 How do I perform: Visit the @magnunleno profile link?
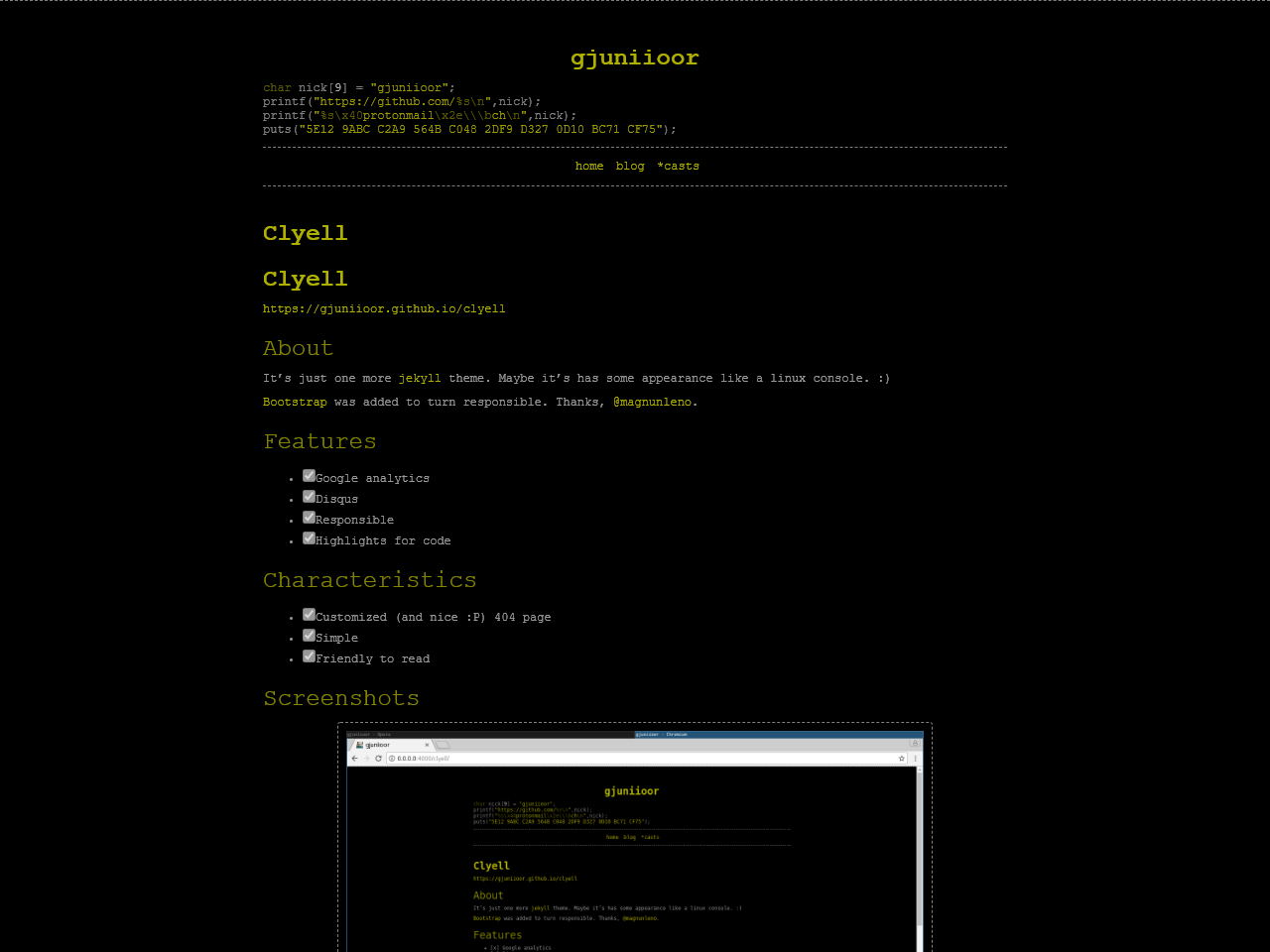click(653, 402)
